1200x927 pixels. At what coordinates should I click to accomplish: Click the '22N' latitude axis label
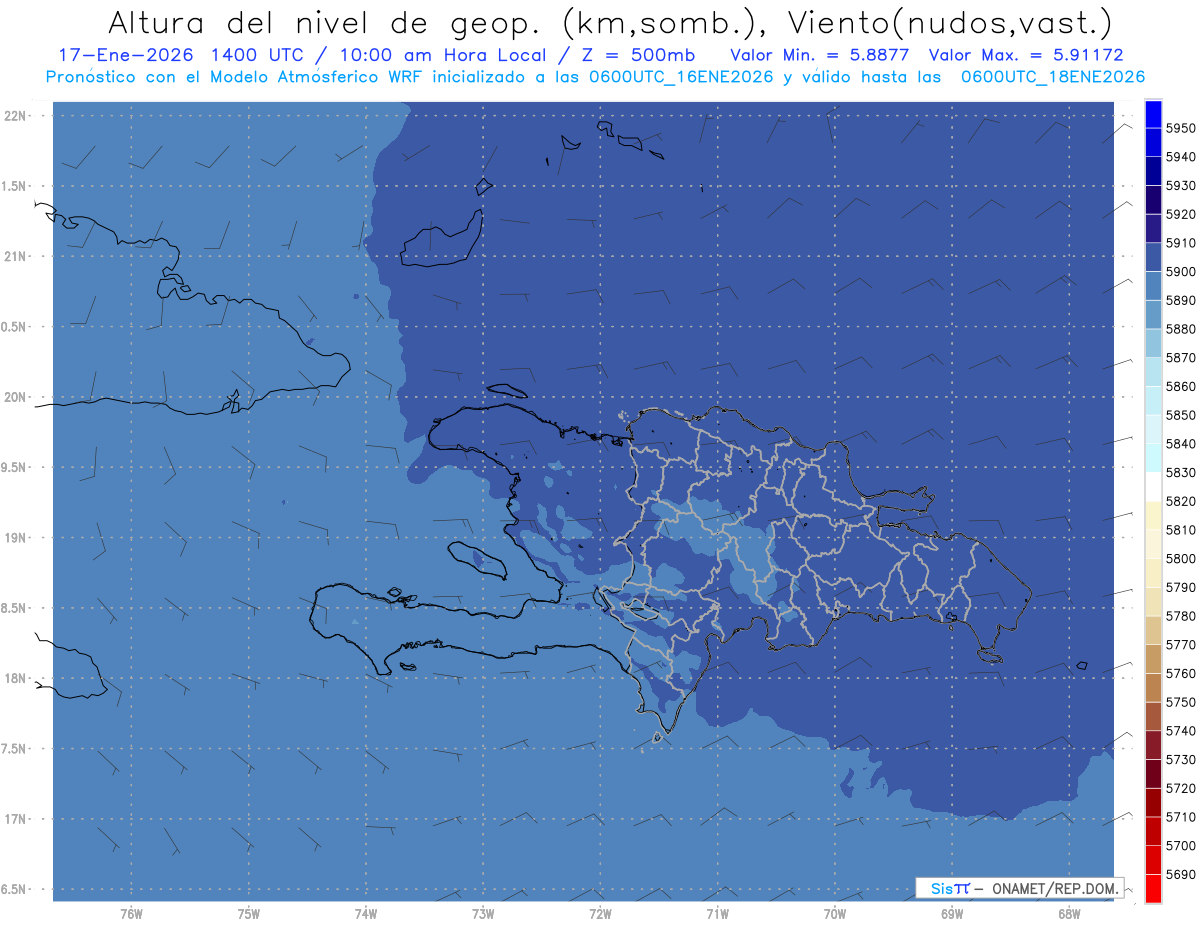click(17, 115)
